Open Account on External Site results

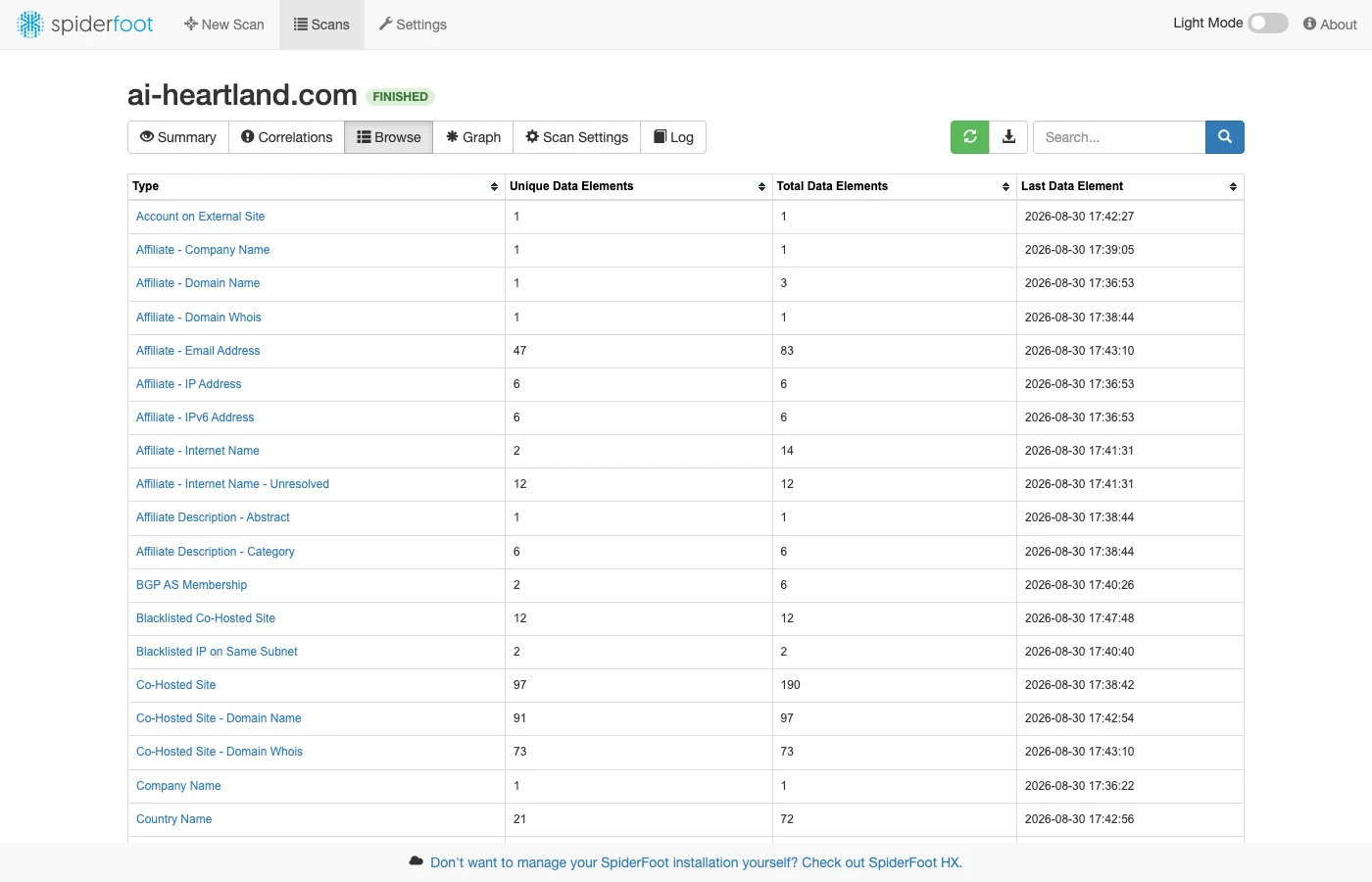click(200, 217)
